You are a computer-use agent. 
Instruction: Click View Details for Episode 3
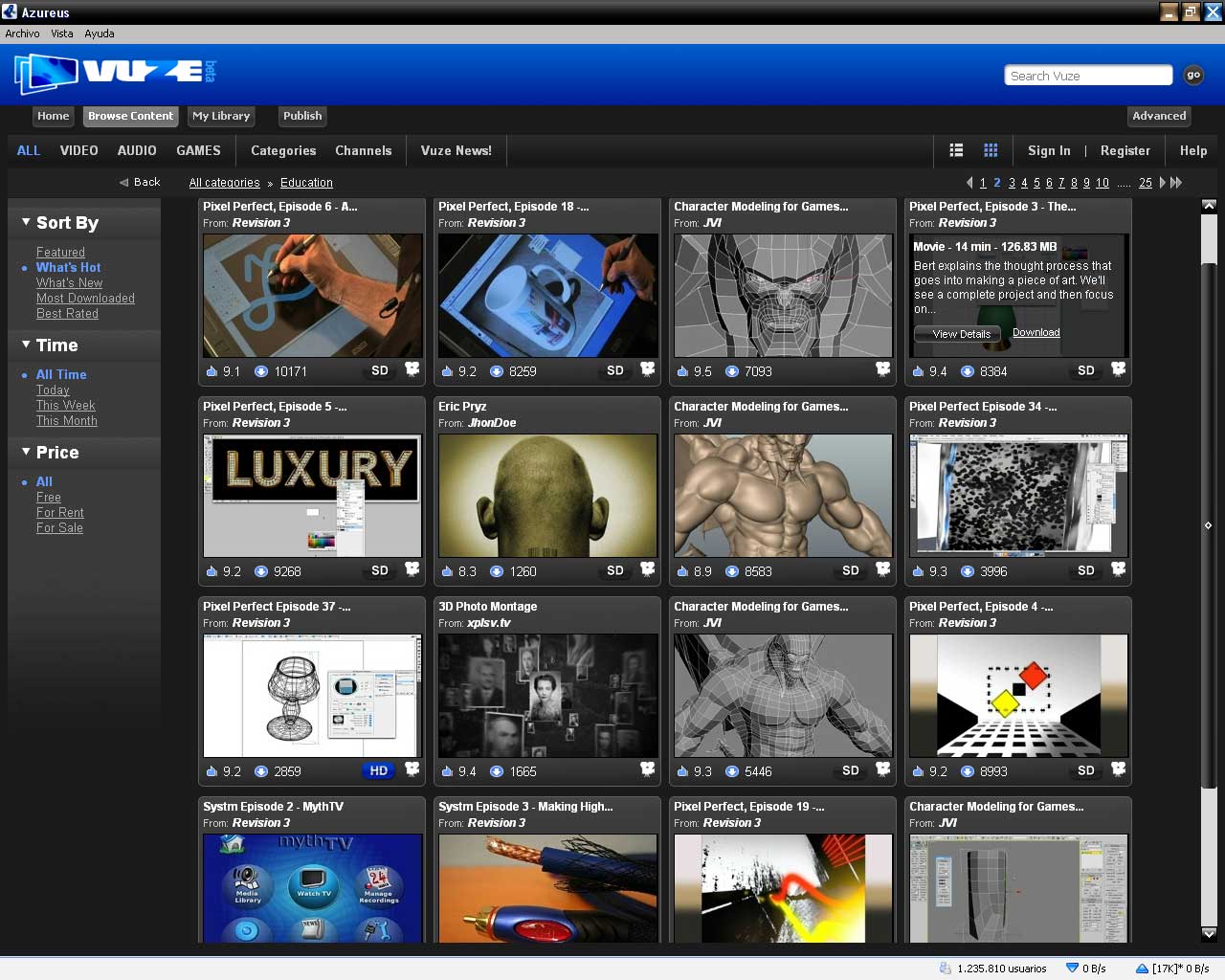pyautogui.click(x=957, y=334)
